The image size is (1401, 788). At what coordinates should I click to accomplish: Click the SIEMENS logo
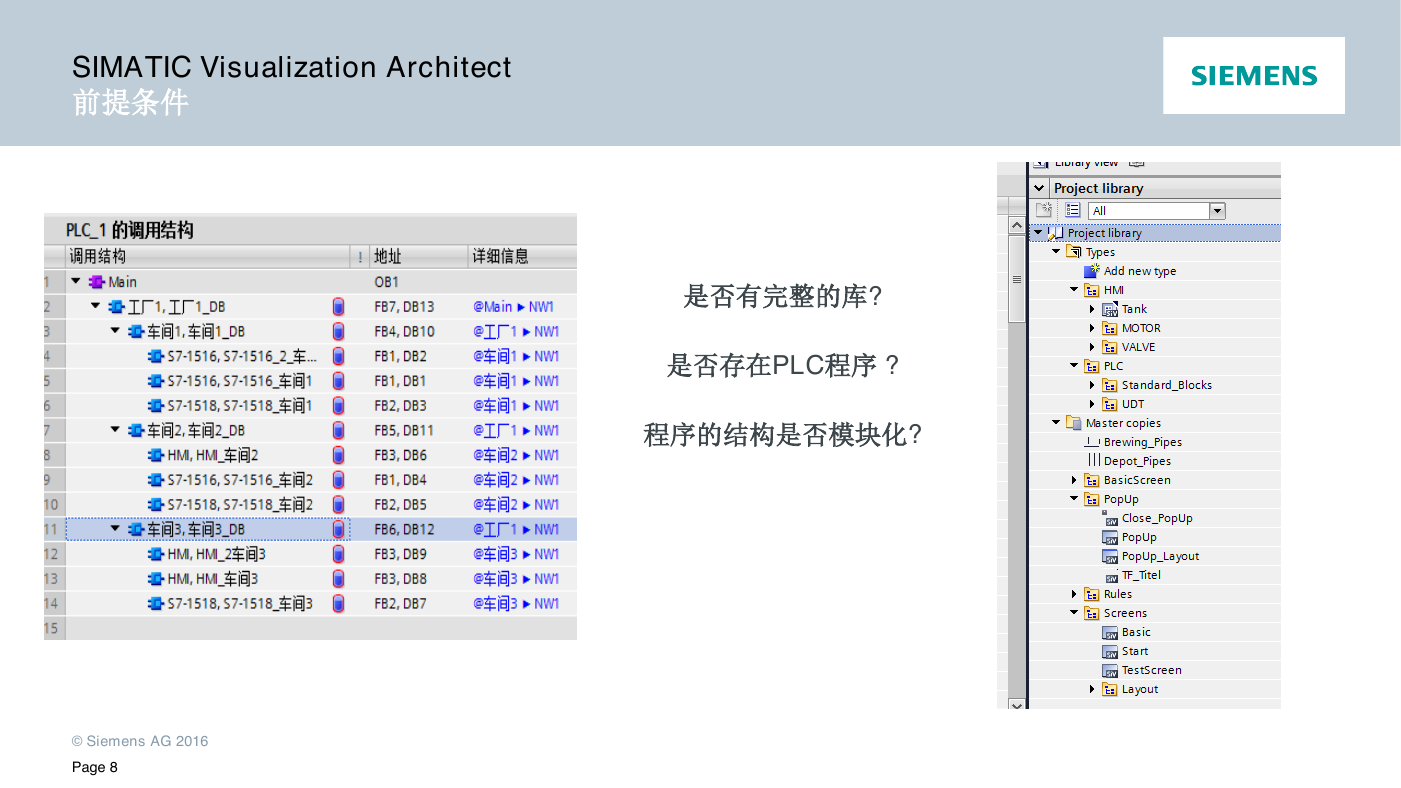pyautogui.click(x=1254, y=76)
